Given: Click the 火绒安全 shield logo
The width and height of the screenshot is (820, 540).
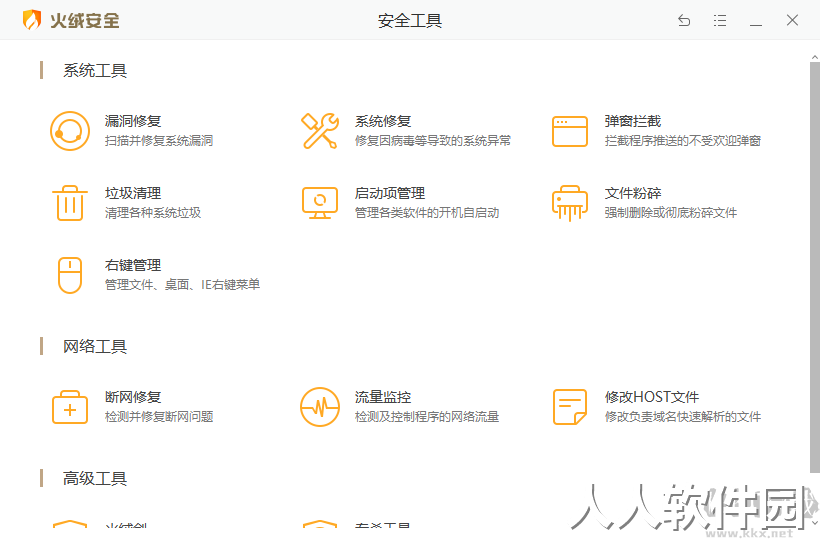Looking at the screenshot, I should [32, 20].
